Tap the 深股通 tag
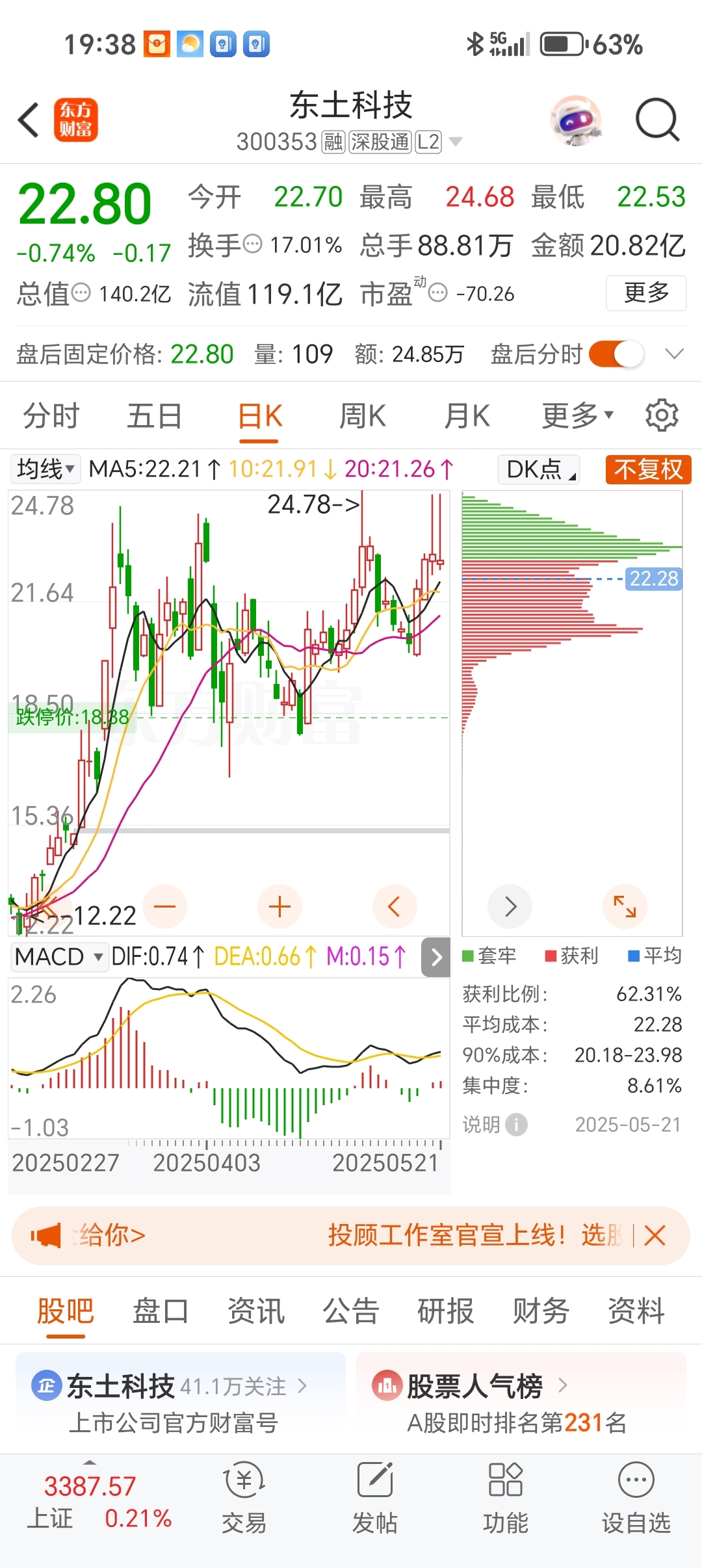Viewport: 702px width, 1568px height. 381,142
